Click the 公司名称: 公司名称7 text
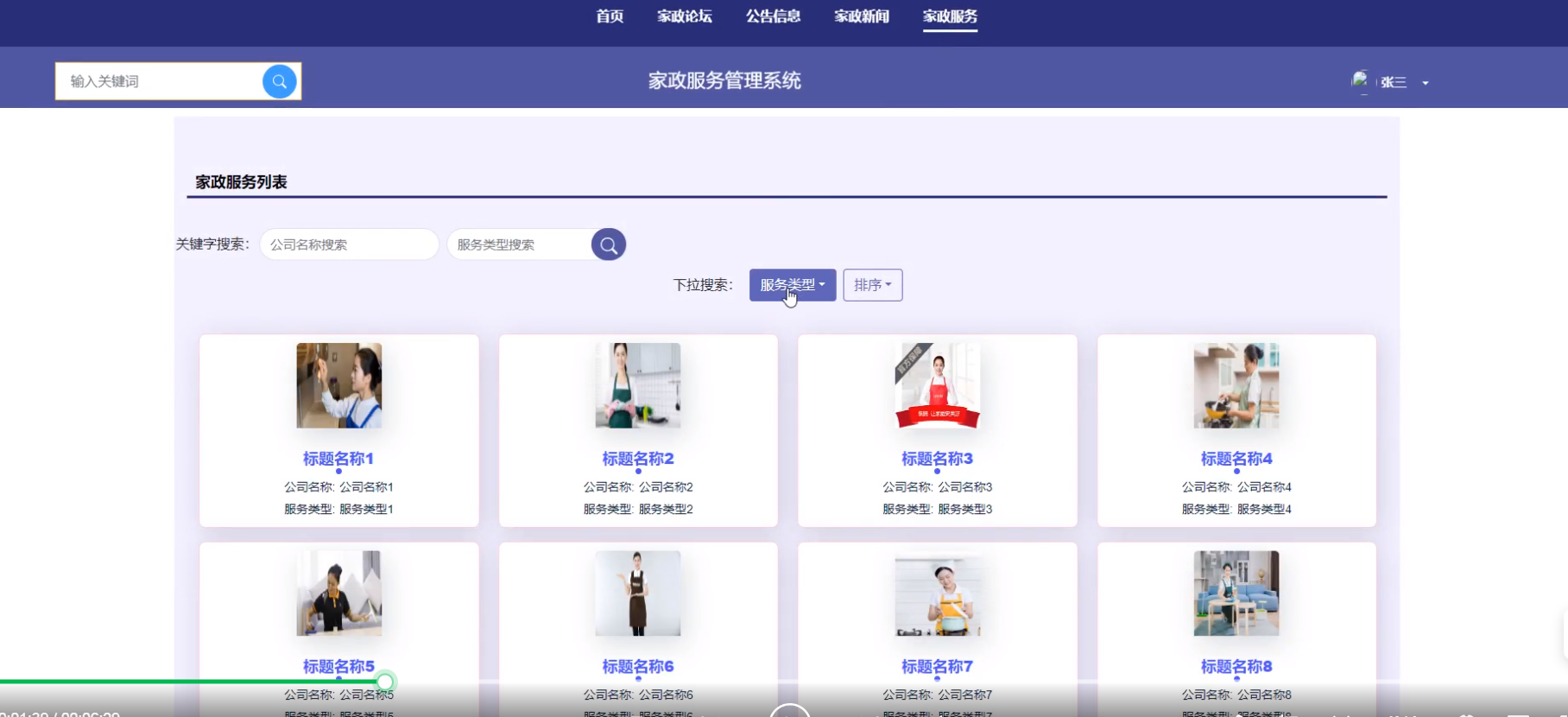 tap(938, 695)
